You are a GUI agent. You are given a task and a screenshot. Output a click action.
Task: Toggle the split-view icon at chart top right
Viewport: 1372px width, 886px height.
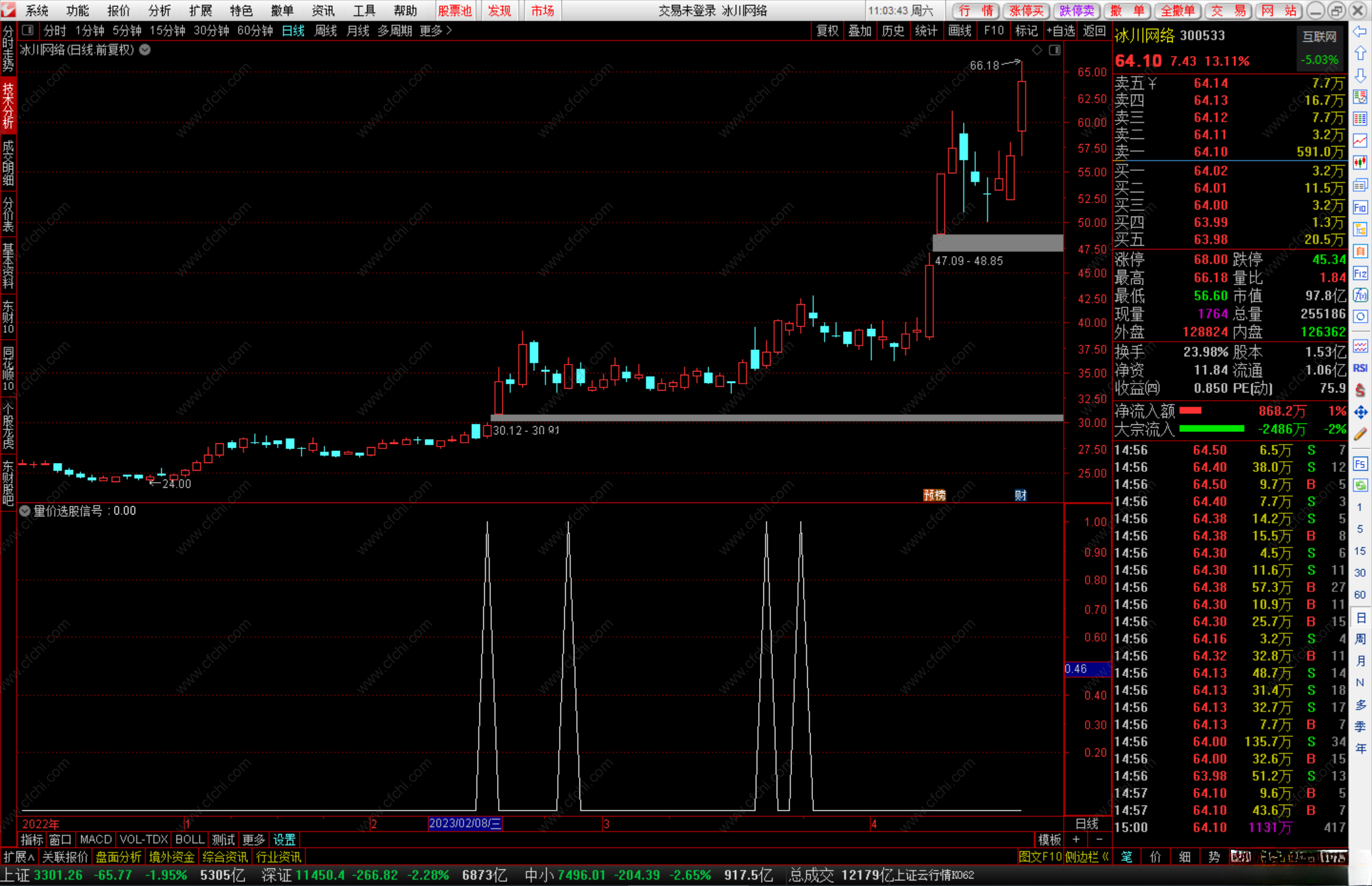[1054, 50]
